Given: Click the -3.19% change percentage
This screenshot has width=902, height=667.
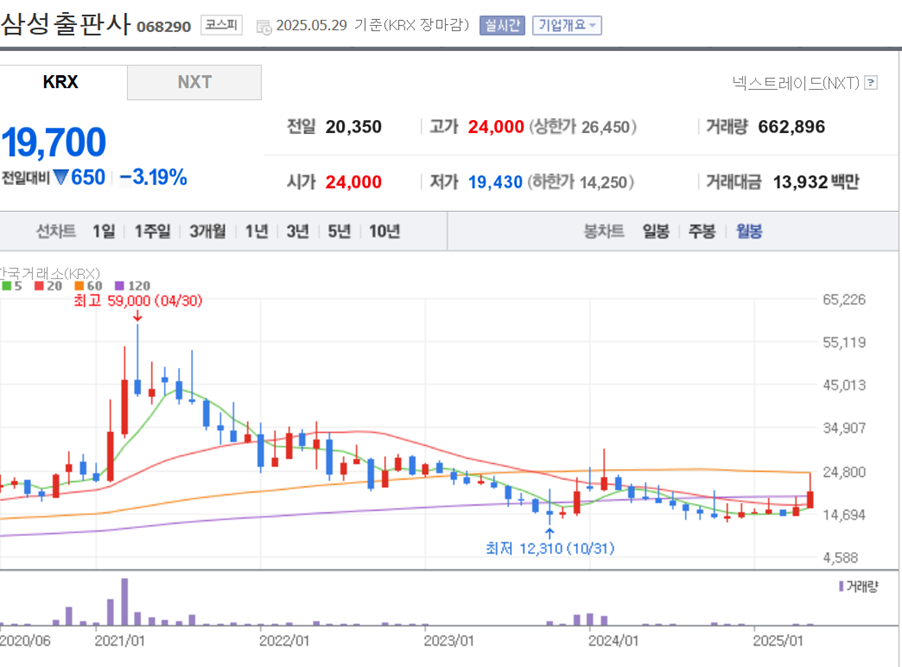Looking at the screenshot, I should pos(154,177).
